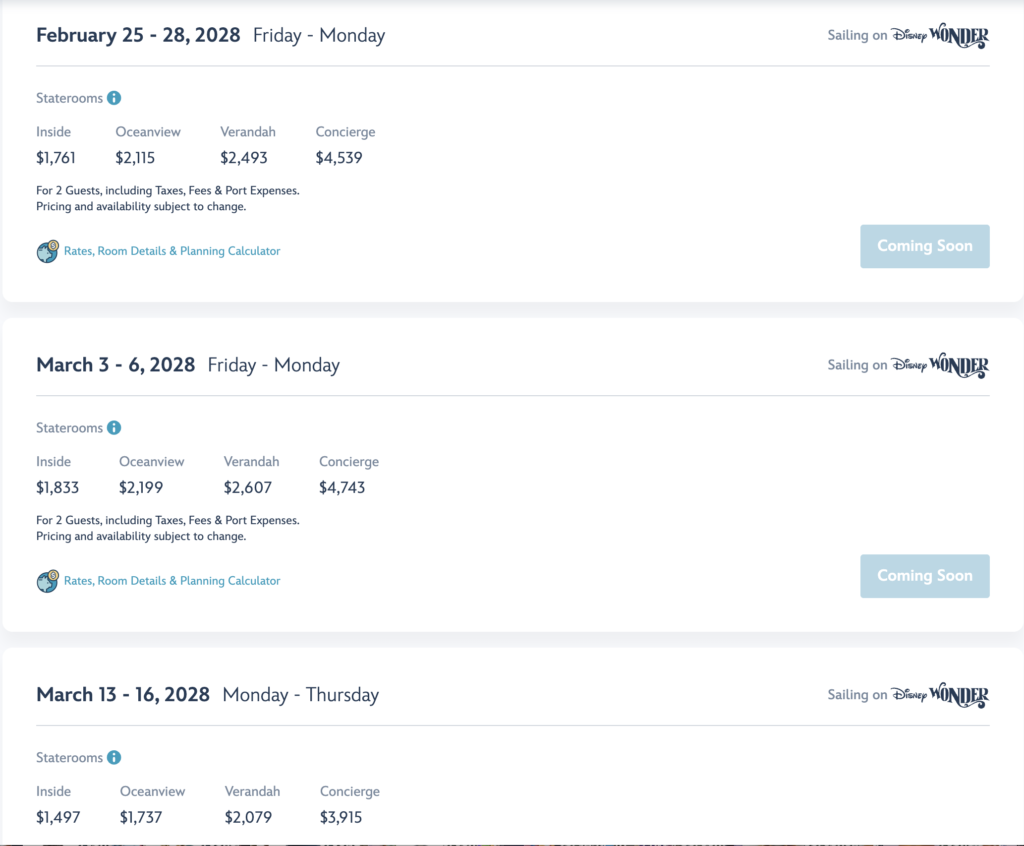Select Verandah price $2,607
This screenshot has width=1024, height=846.
(248, 487)
